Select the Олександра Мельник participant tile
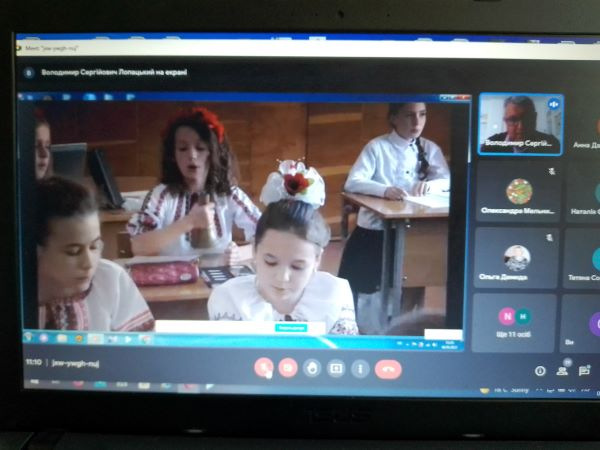 pyautogui.click(x=517, y=191)
